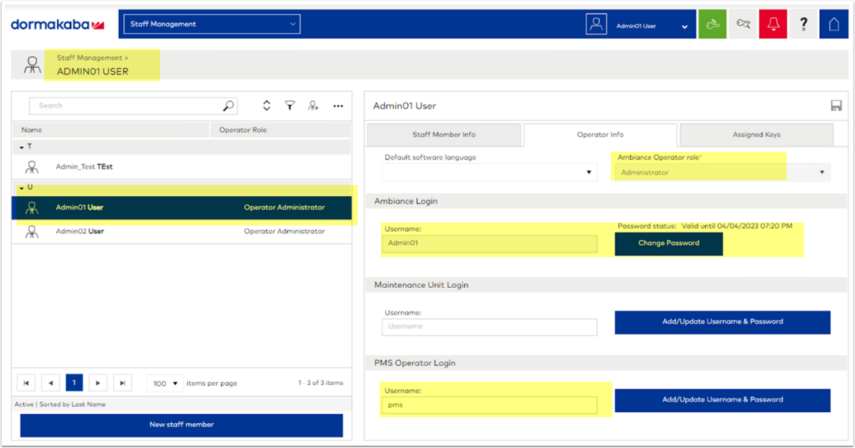
Task: Expand the Admin01 User account menu
Action: click(x=684, y=27)
